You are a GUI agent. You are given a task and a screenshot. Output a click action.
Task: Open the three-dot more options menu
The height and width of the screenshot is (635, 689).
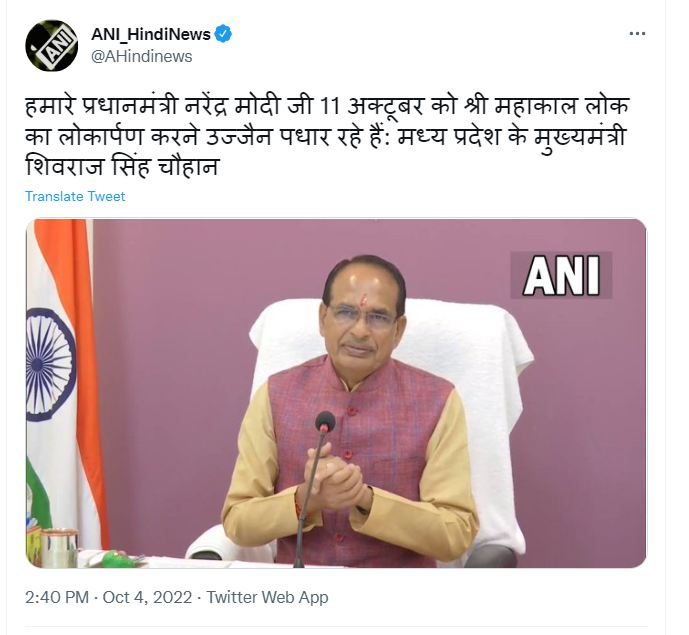pos(637,34)
